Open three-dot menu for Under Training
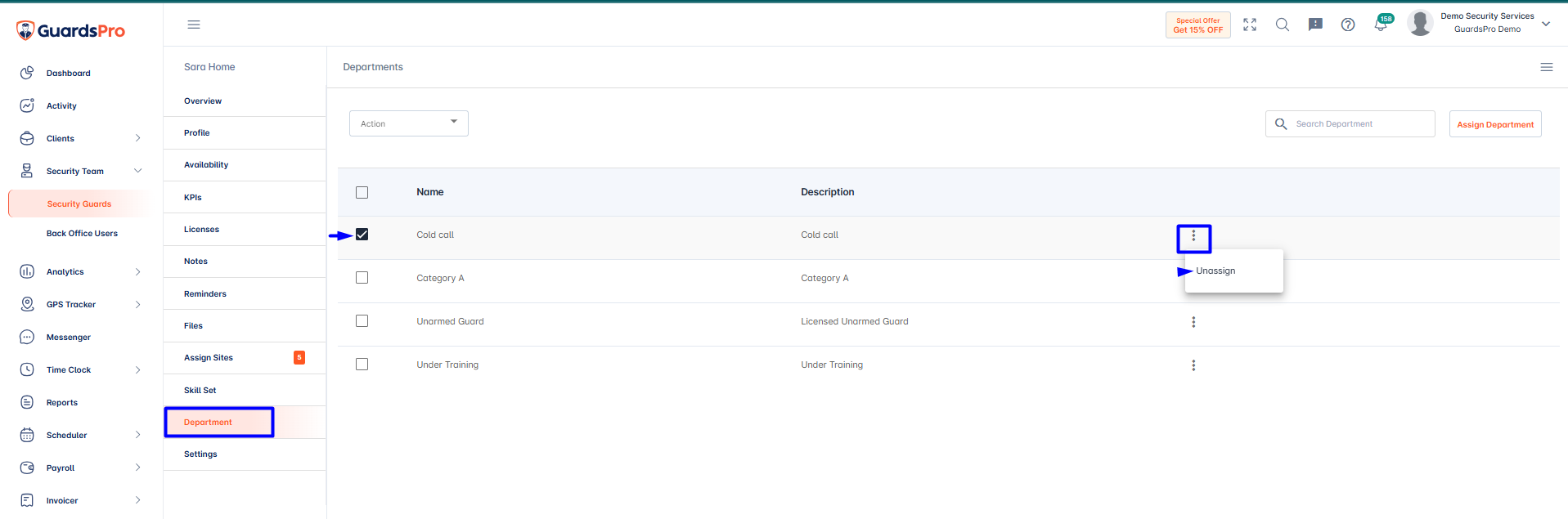Image resolution: width=1568 pixels, height=519 pixels. 1193,365
